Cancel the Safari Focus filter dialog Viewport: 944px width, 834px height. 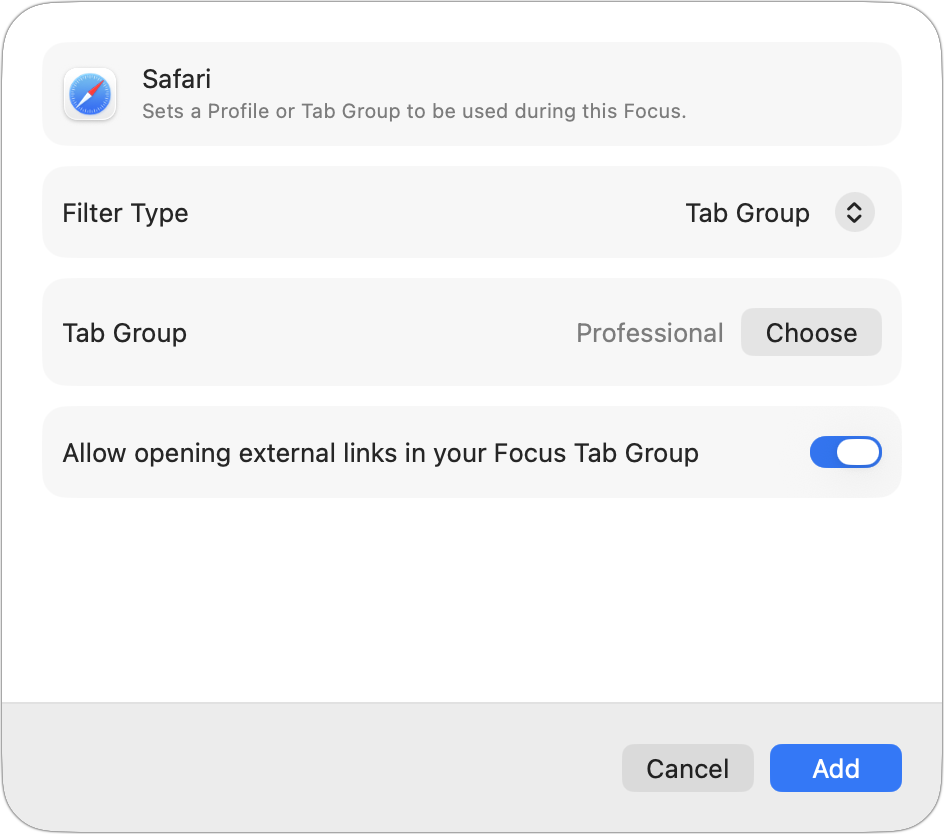tap(687, 768)
